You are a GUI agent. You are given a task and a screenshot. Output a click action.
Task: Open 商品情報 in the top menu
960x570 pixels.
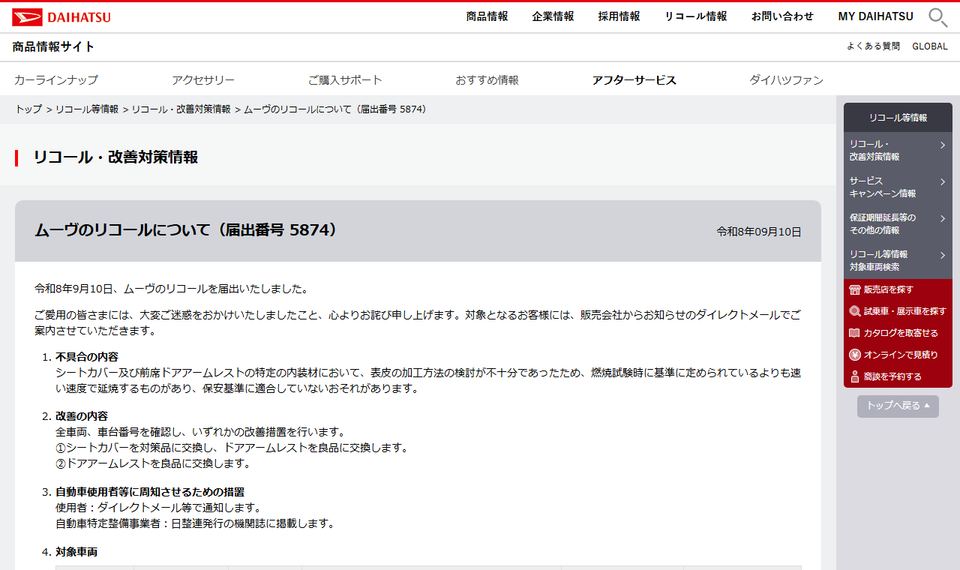click(x=487, y=17)
